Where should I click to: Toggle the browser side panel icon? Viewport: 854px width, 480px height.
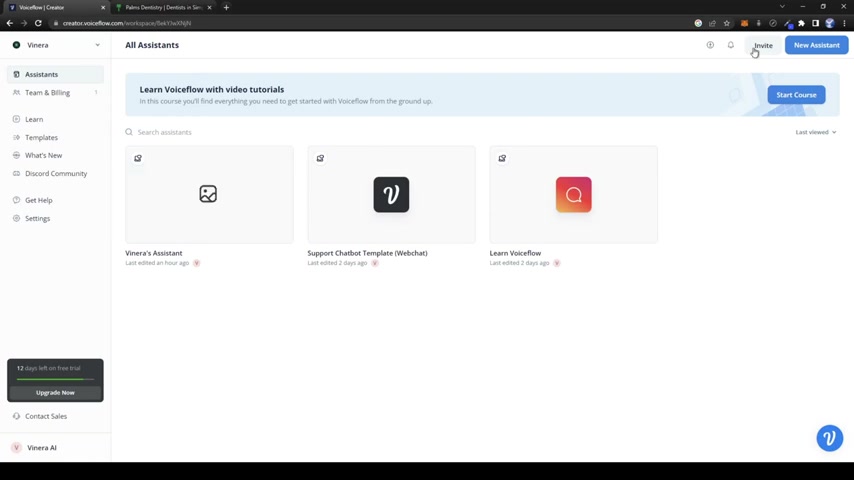point(815,23)
